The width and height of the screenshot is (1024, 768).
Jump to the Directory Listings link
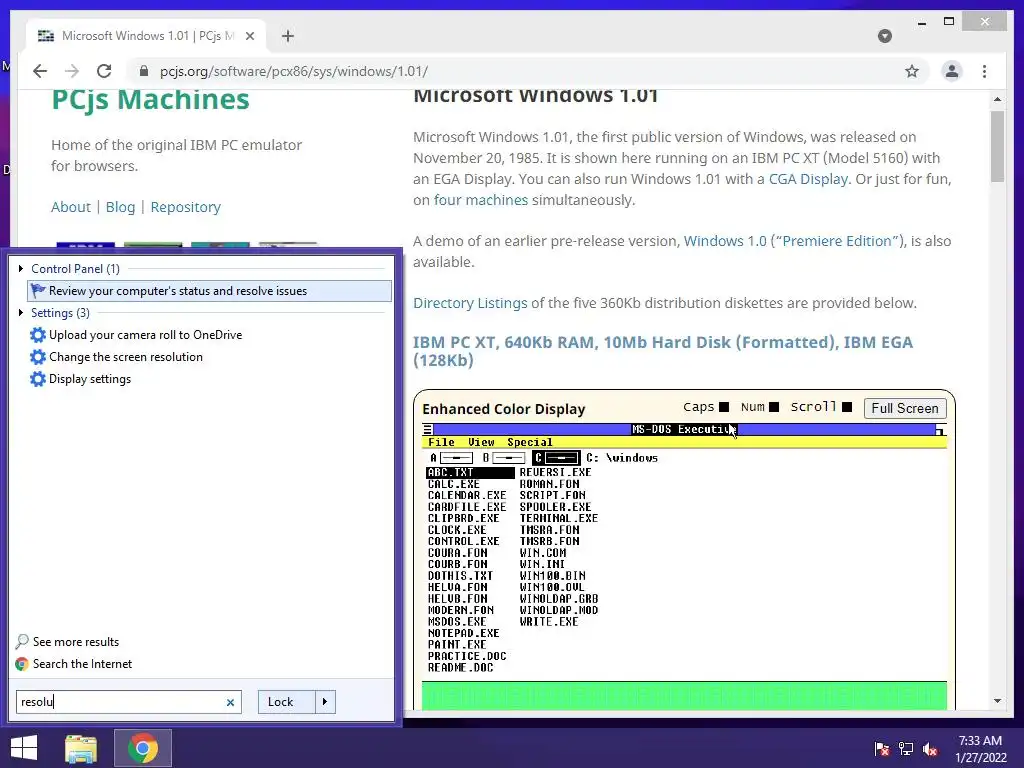470,303
